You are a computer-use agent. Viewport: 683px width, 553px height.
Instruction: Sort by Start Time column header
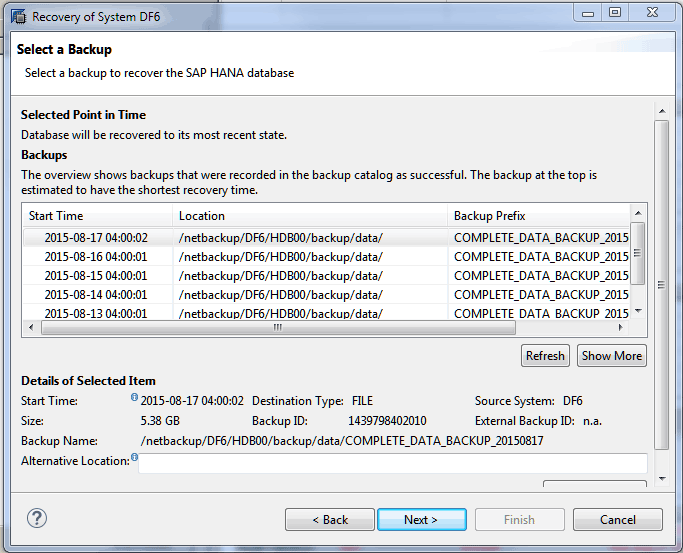[x=98, y=216]
